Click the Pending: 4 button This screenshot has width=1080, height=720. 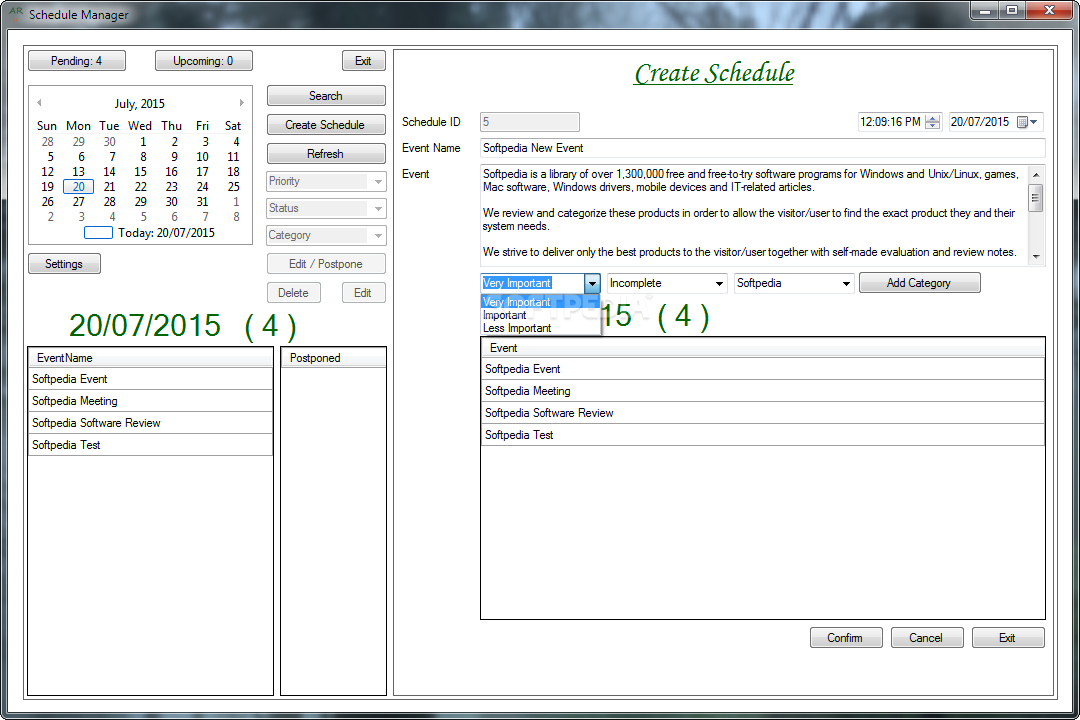(x=76, y=61)
